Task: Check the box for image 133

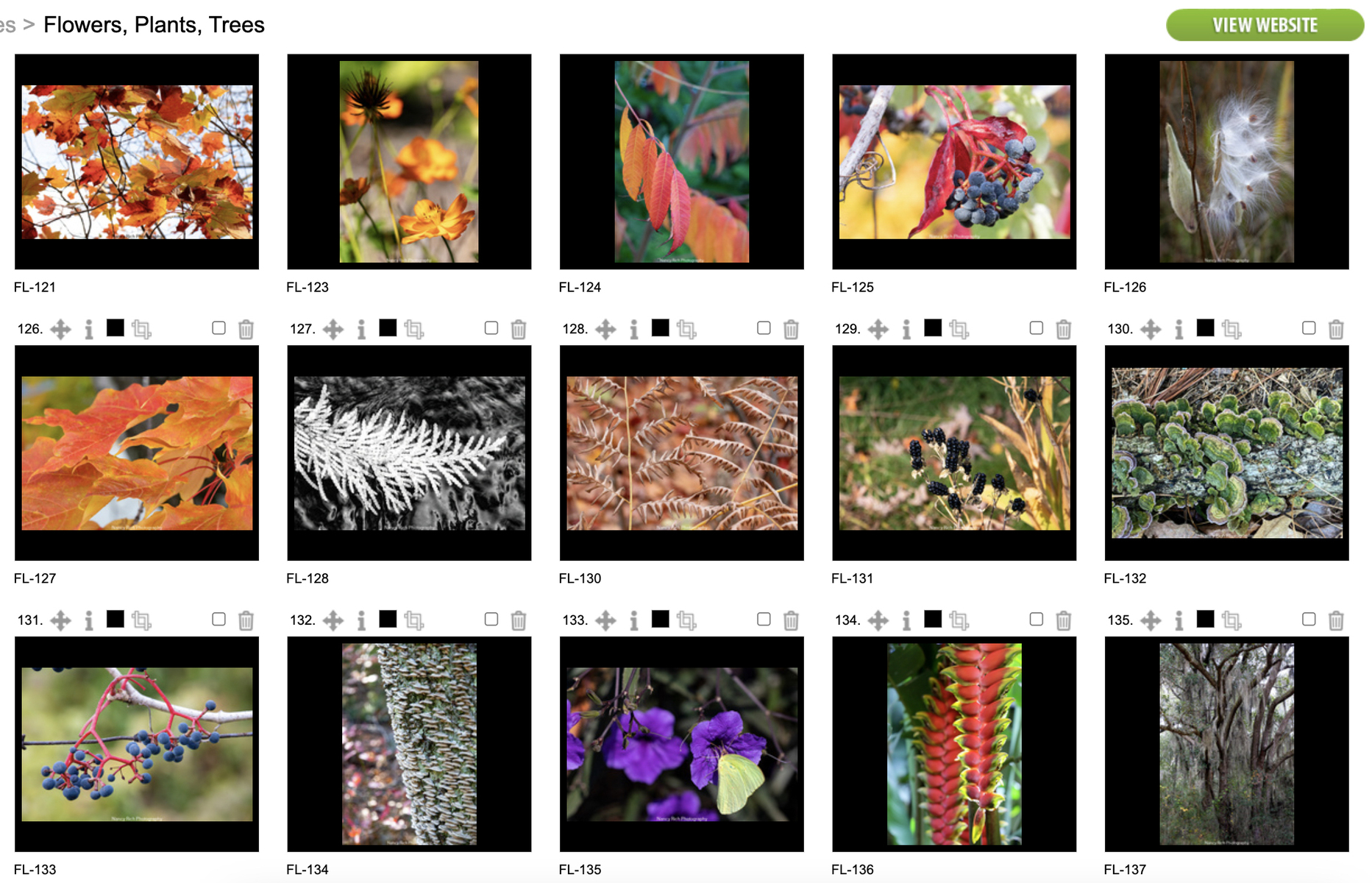Action: point(764,619)
